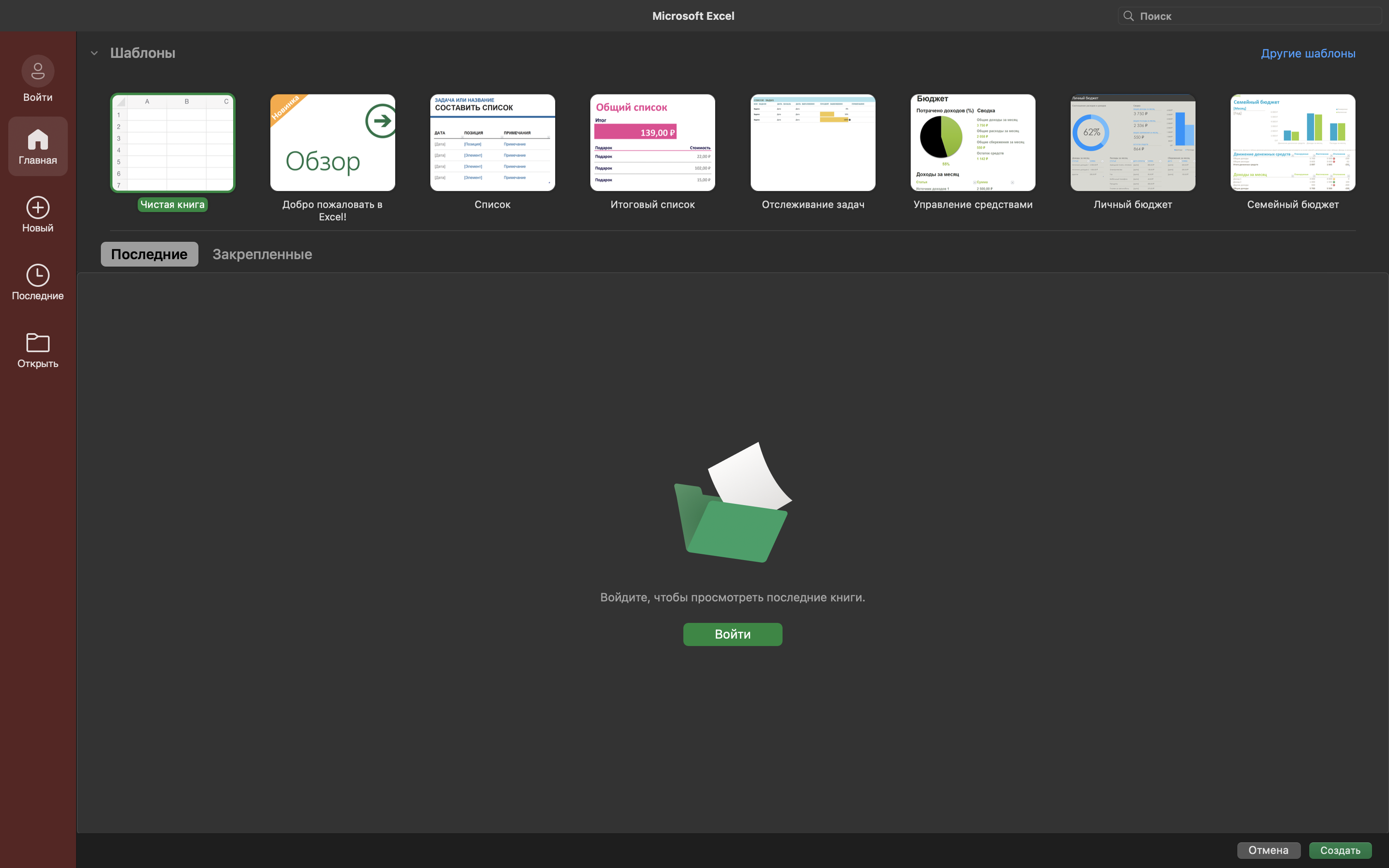Click the Итоговый список label text
The image size is (1389, 868).
click(653, 205)
